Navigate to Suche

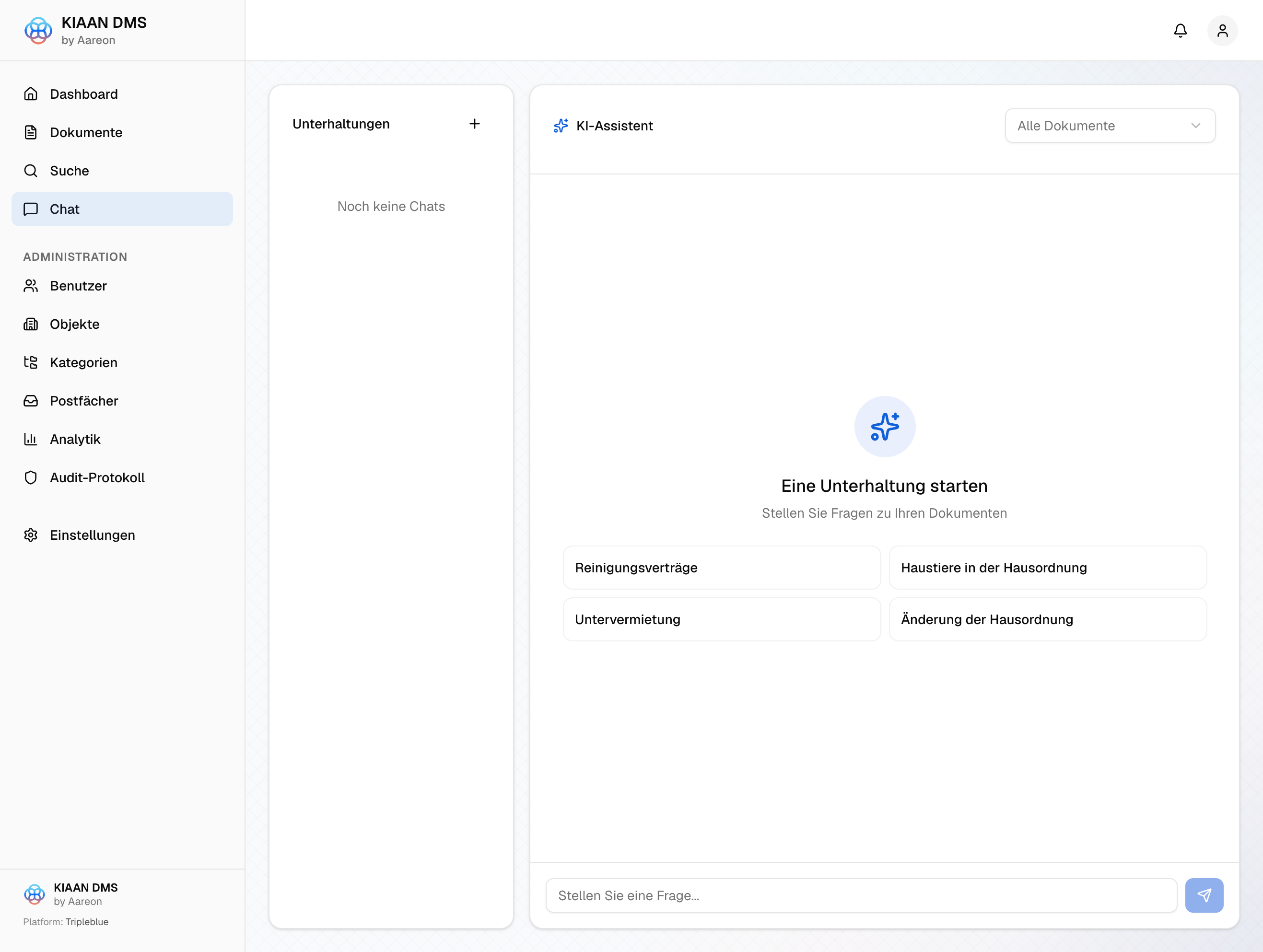tap(122, 170)
